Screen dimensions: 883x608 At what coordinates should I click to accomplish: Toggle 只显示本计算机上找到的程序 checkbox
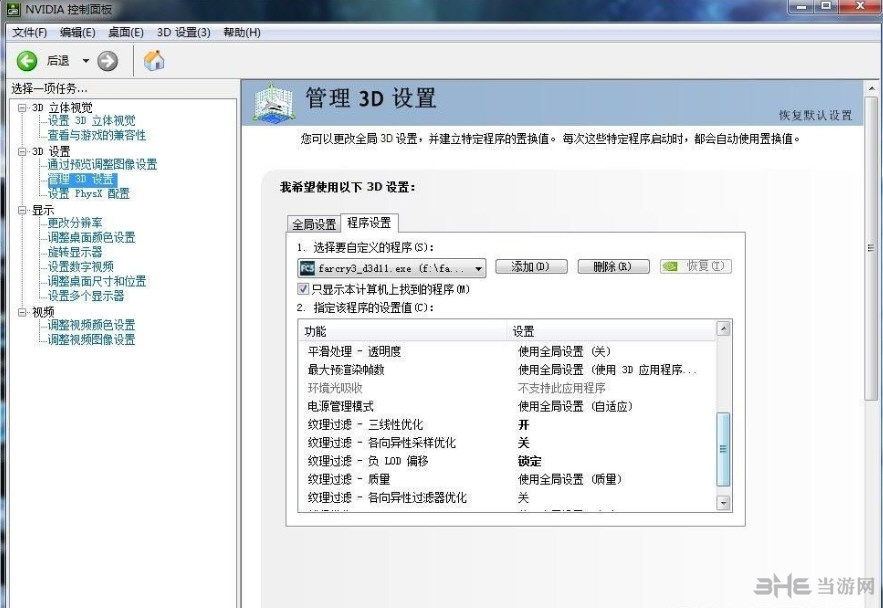click(x=303, y=289)
